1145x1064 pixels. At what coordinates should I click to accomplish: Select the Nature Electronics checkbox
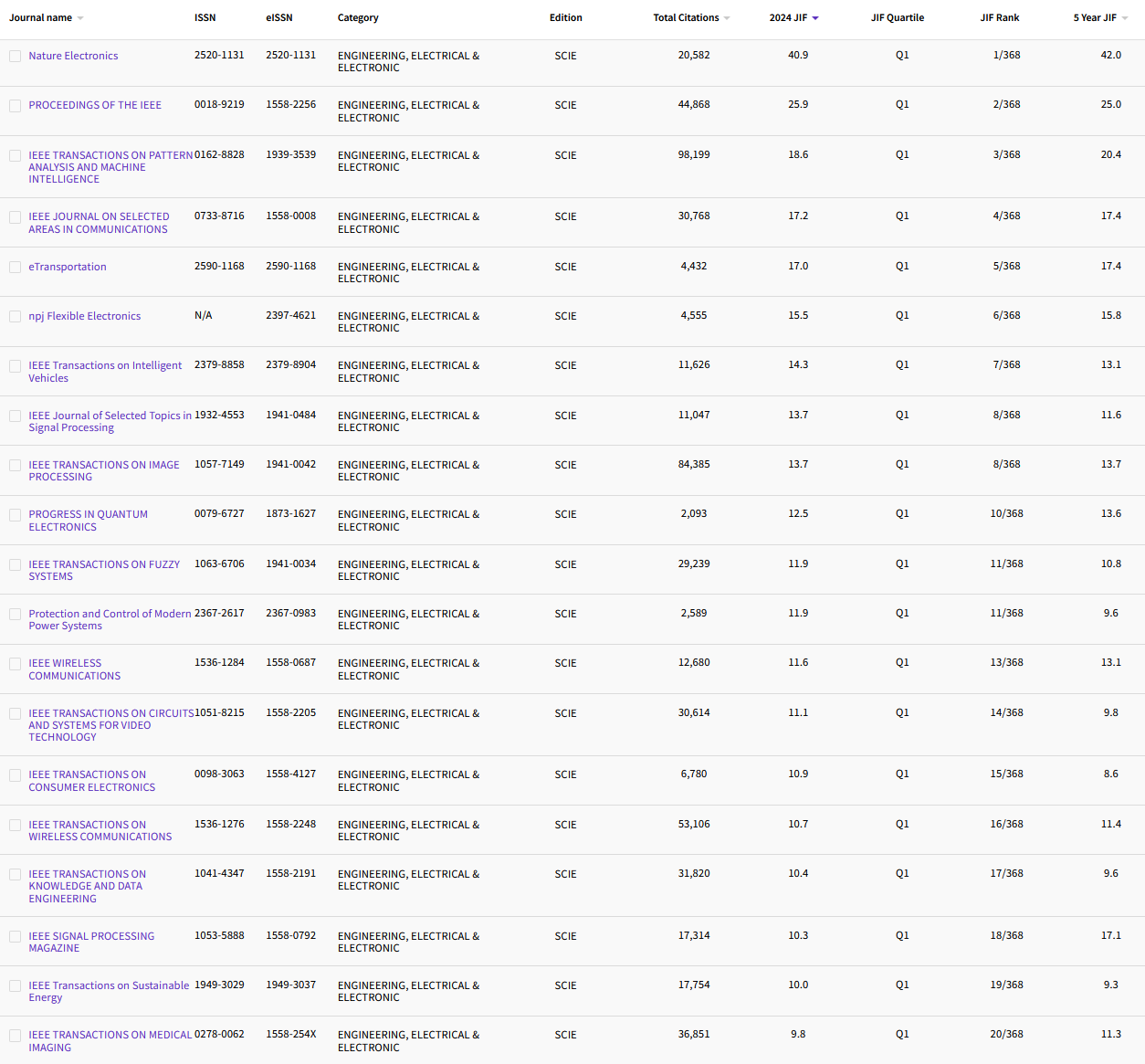pos(15,56)
